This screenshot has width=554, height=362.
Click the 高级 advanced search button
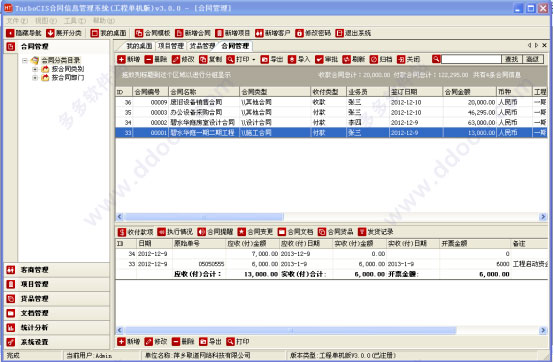533,59
